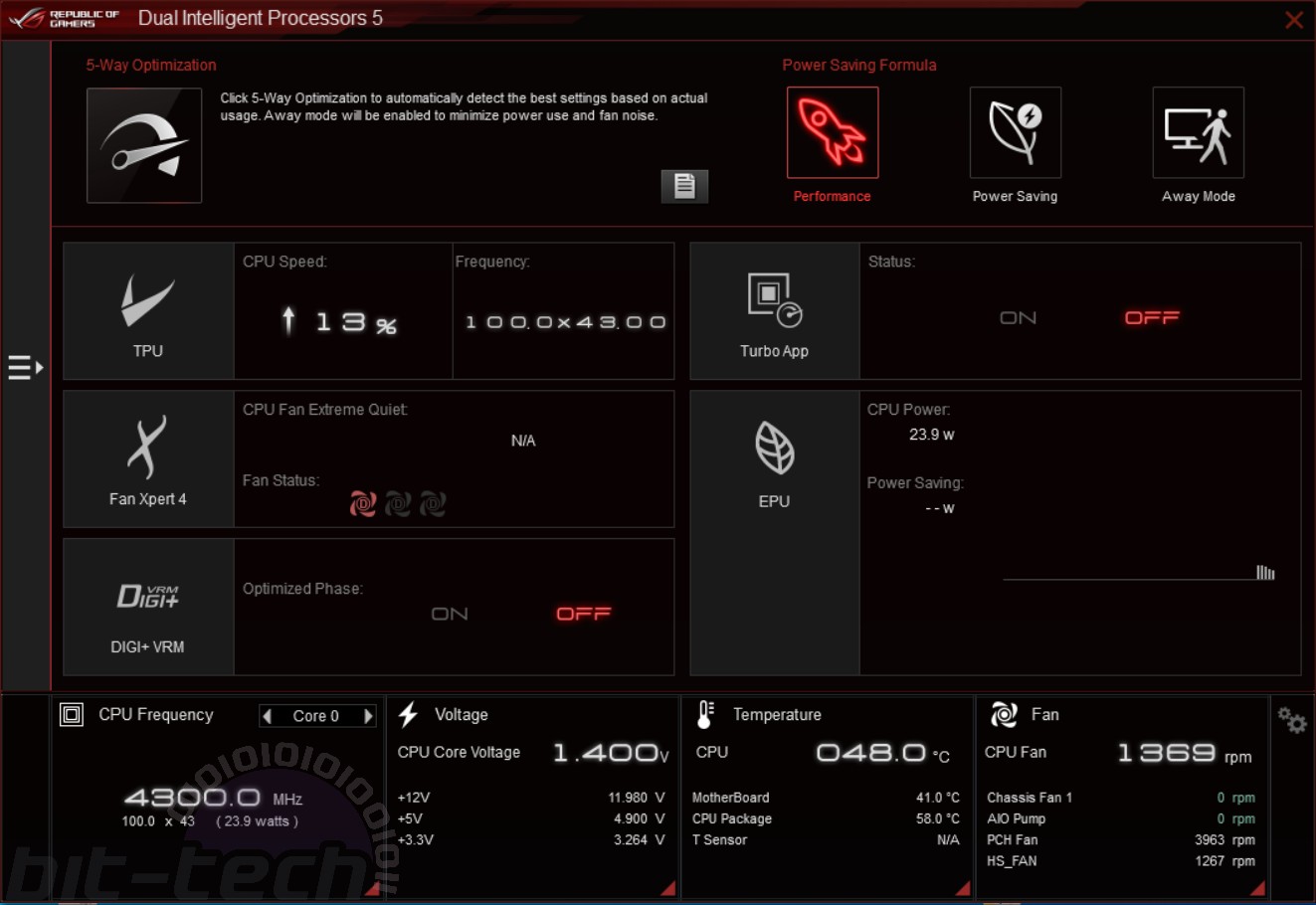Select the Power Saving leaf mode
The width and height of the screenshot is (1316, 905).
[x=1016, y=132]
